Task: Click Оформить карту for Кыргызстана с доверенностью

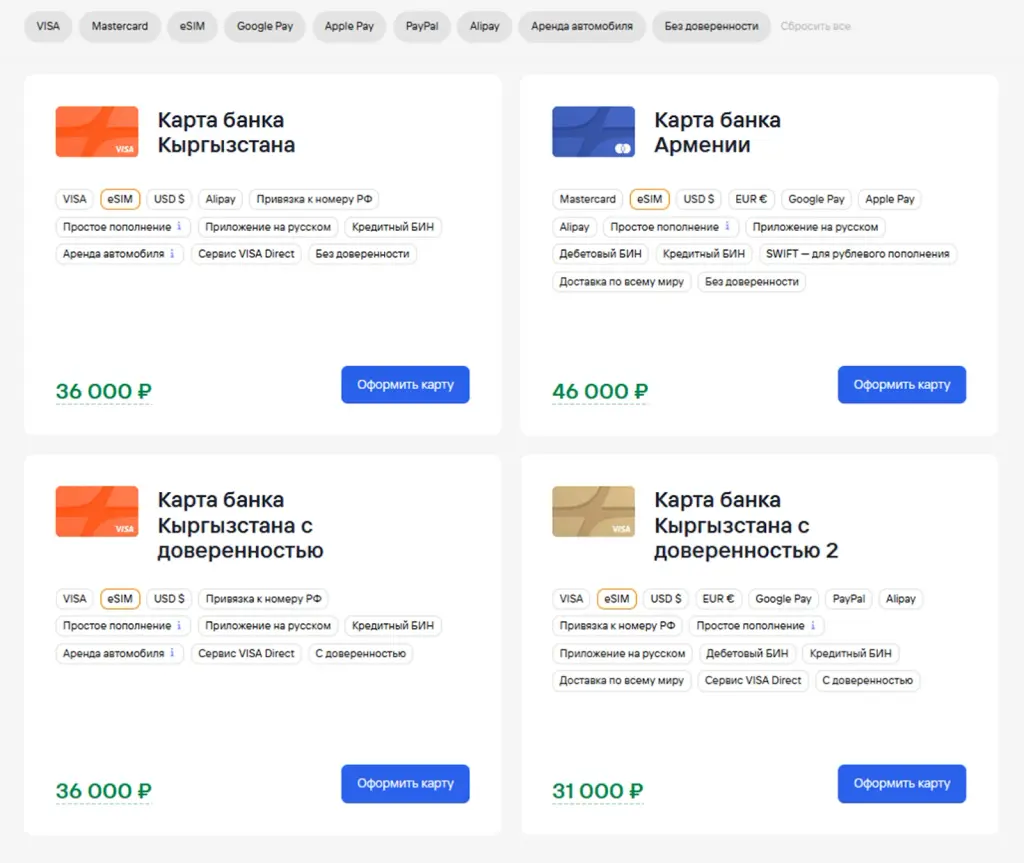Action: pos(405,783)
